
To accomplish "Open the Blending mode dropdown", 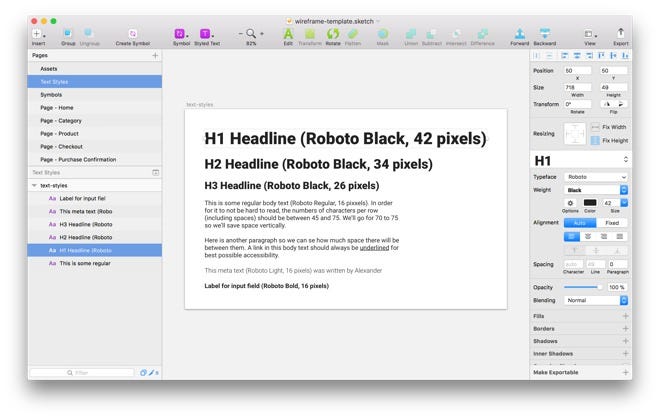I will [596, 300].
